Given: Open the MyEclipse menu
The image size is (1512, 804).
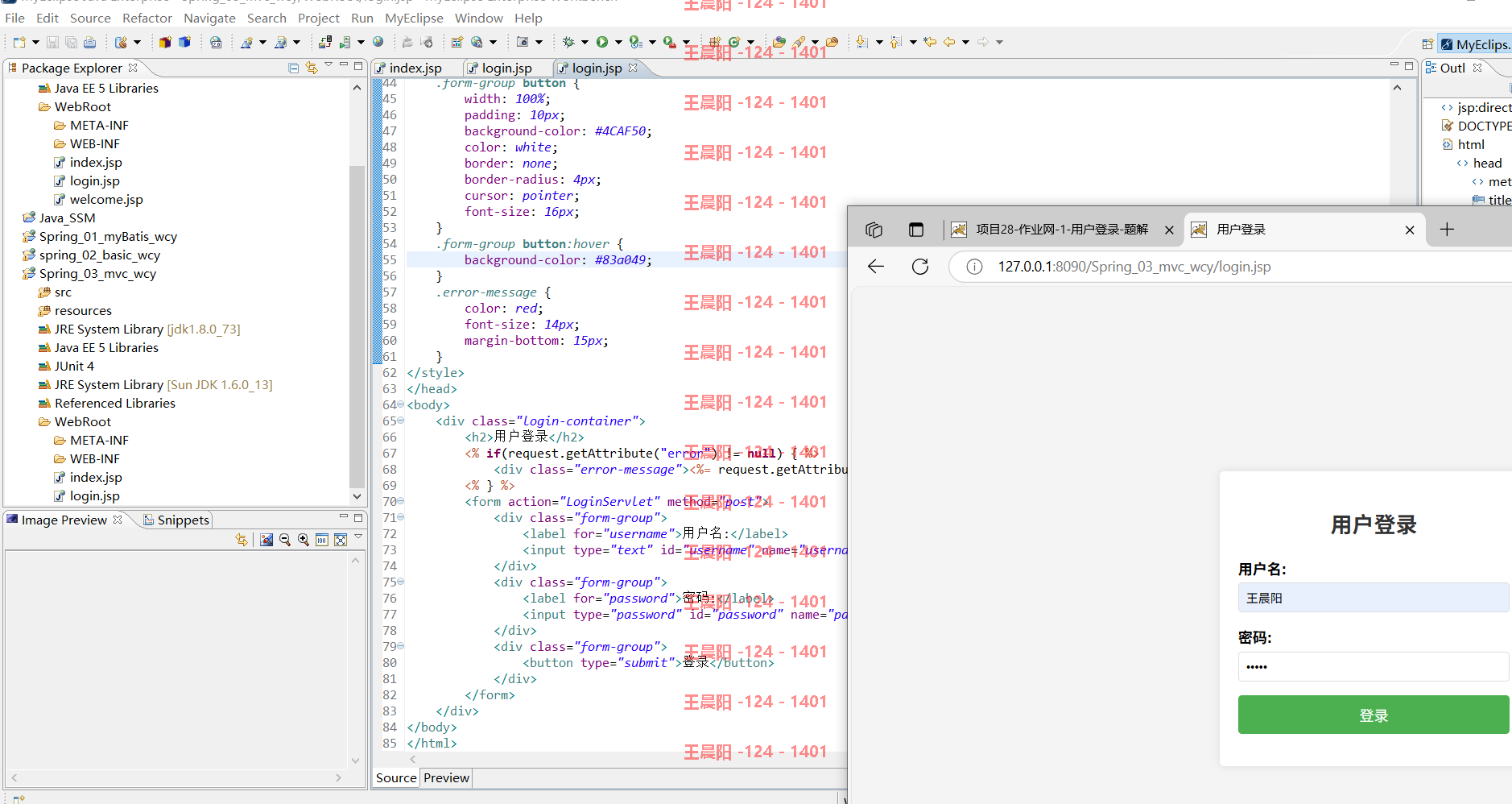Looking at the screenshot, I should (x=414, y=18).
